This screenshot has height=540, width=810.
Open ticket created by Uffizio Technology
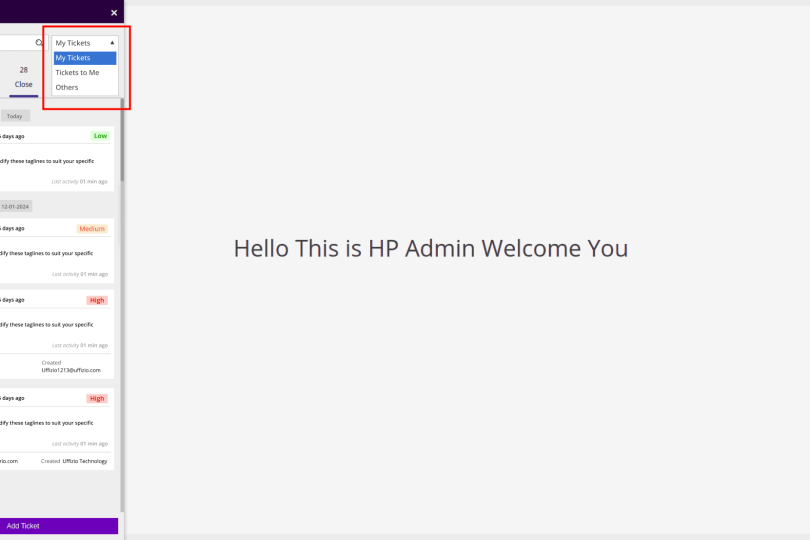[57, 429]
